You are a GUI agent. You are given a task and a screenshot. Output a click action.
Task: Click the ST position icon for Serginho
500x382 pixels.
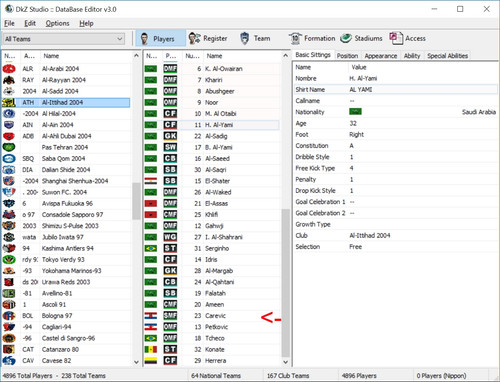coord(170,248)
